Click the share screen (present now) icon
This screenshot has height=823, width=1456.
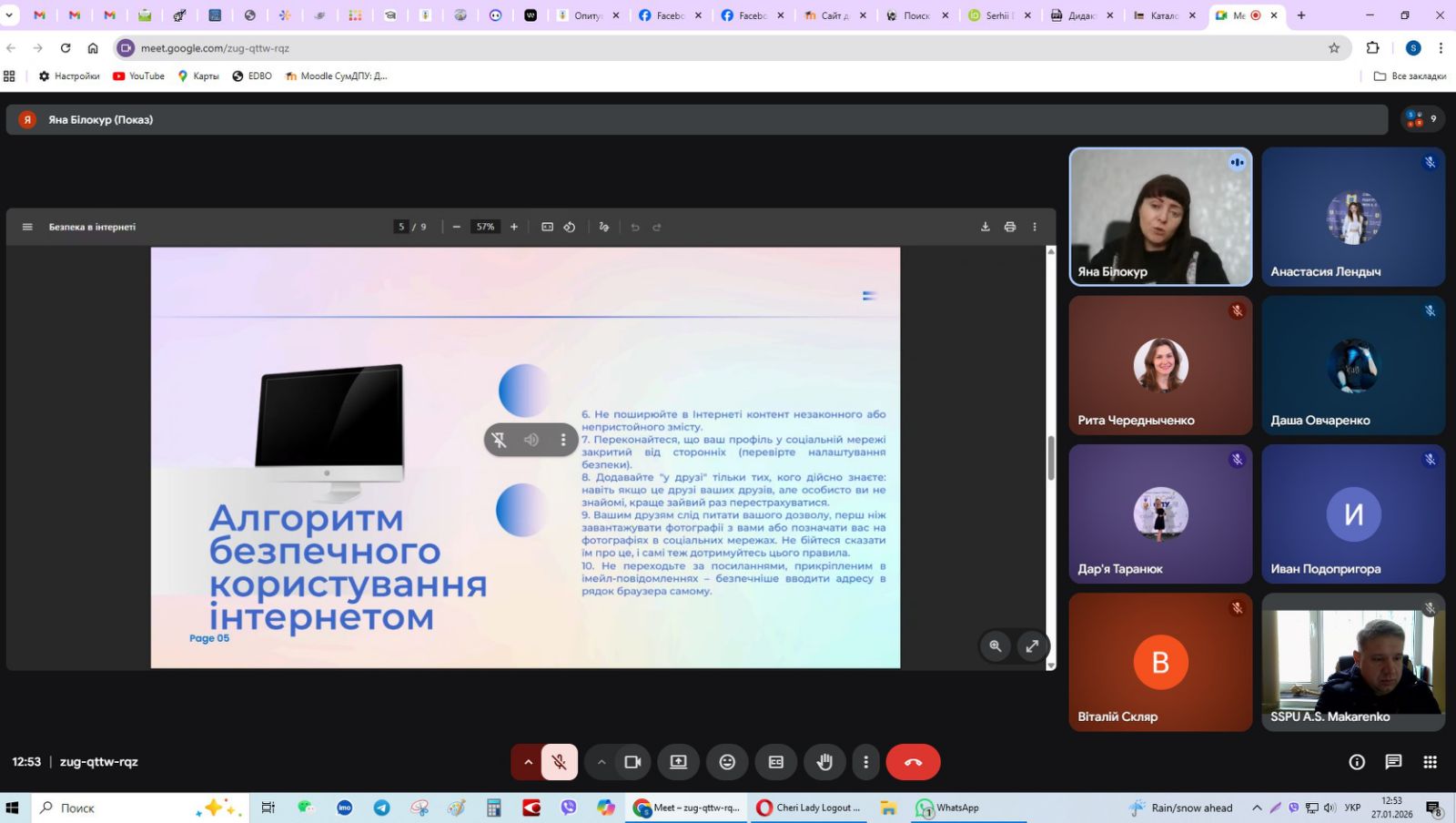tap(678, 762)
